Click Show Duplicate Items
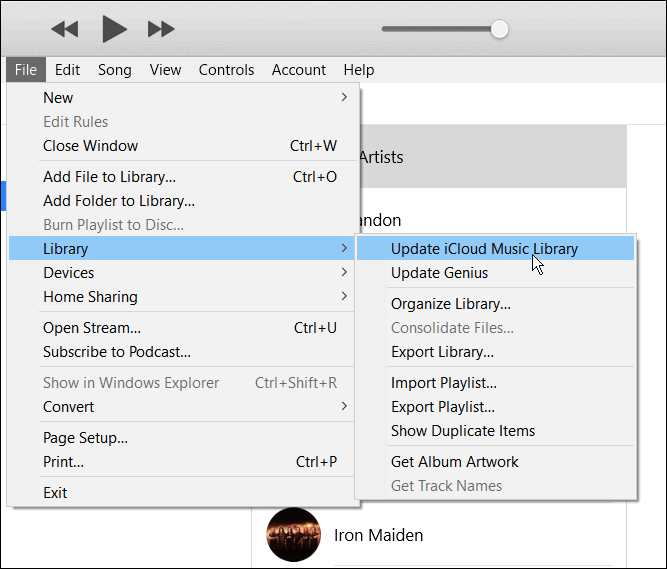The width and height of the screenshot is (667, 569). [496, 431]
